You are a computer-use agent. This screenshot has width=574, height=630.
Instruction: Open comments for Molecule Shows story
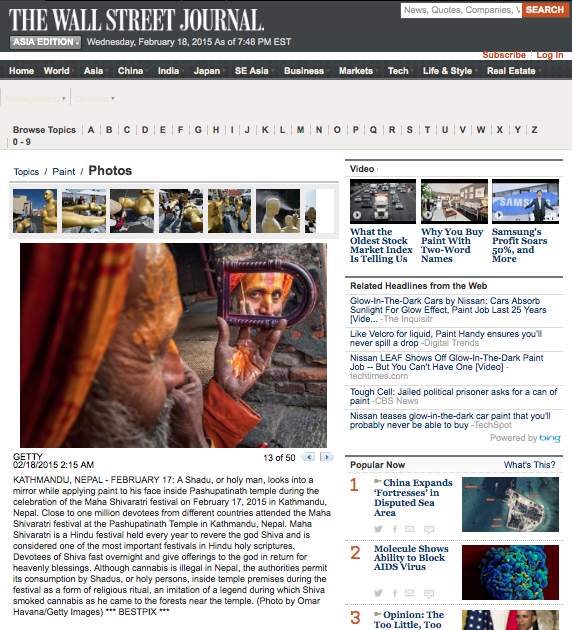[429, 593]
